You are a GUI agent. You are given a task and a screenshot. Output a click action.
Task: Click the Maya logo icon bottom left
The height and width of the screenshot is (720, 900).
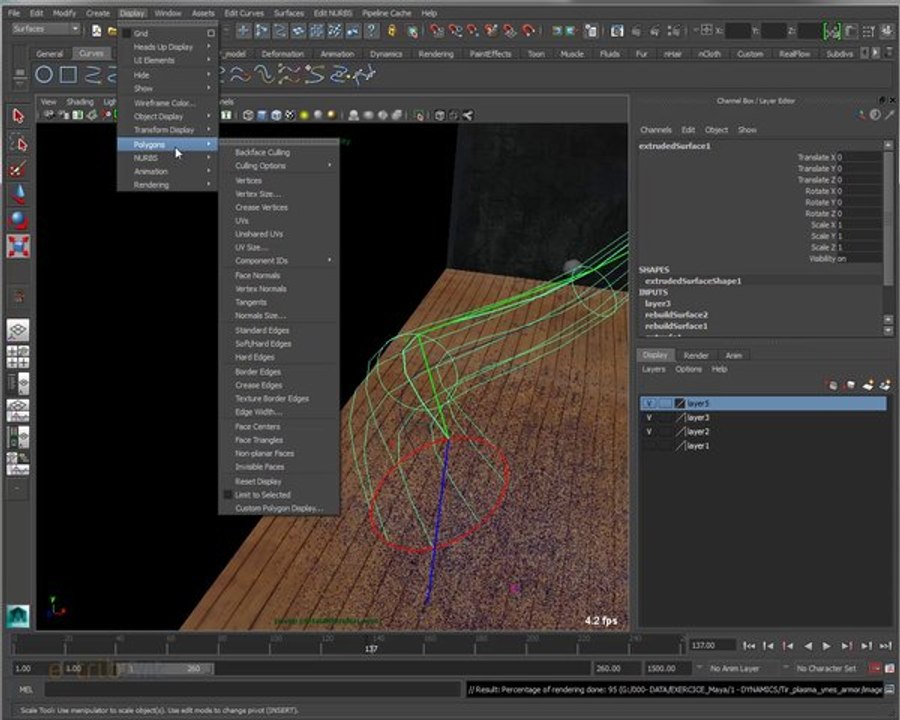[x=18, y=616]
